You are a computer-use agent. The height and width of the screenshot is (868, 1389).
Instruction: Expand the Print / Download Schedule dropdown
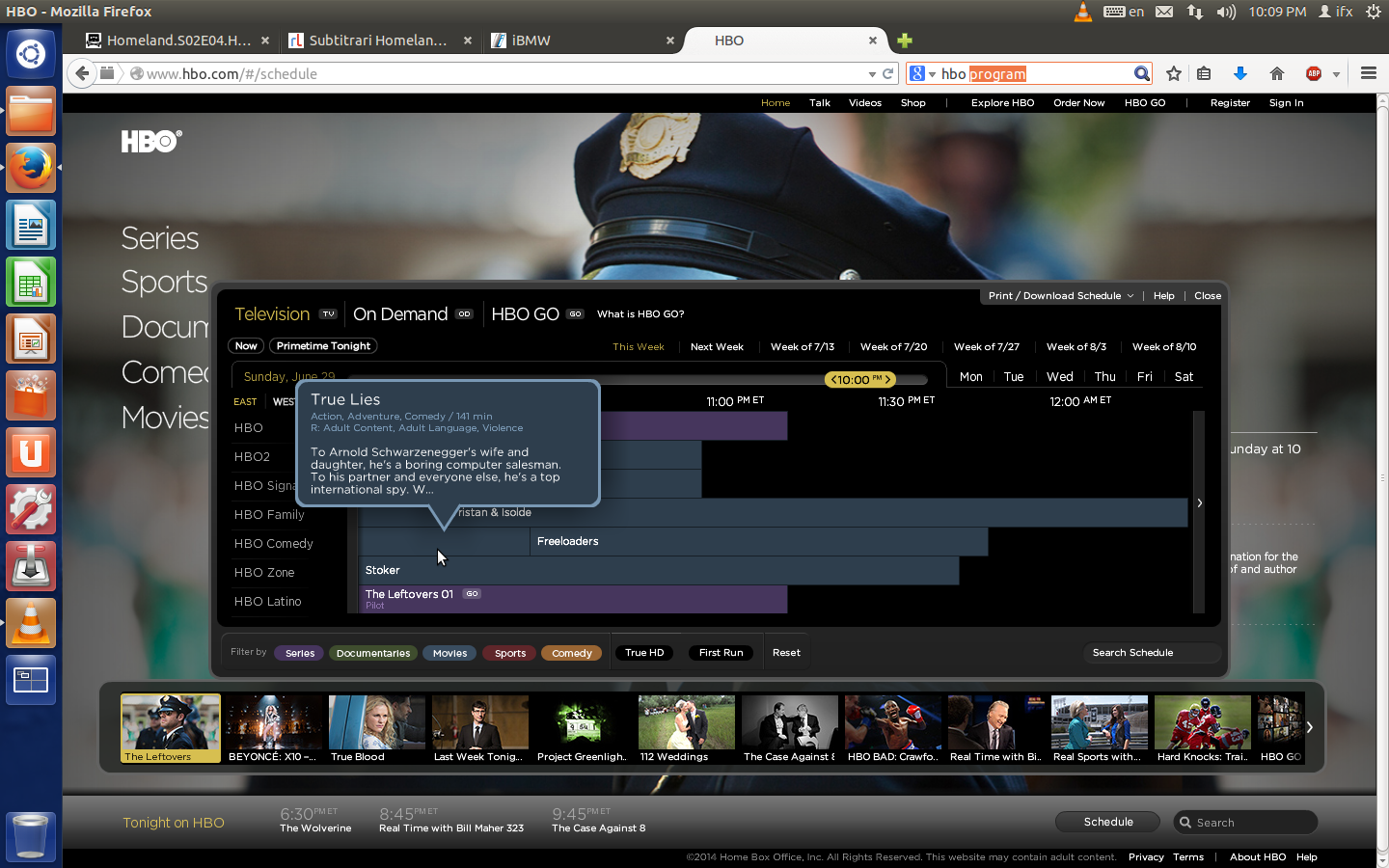click(1061, 296)
